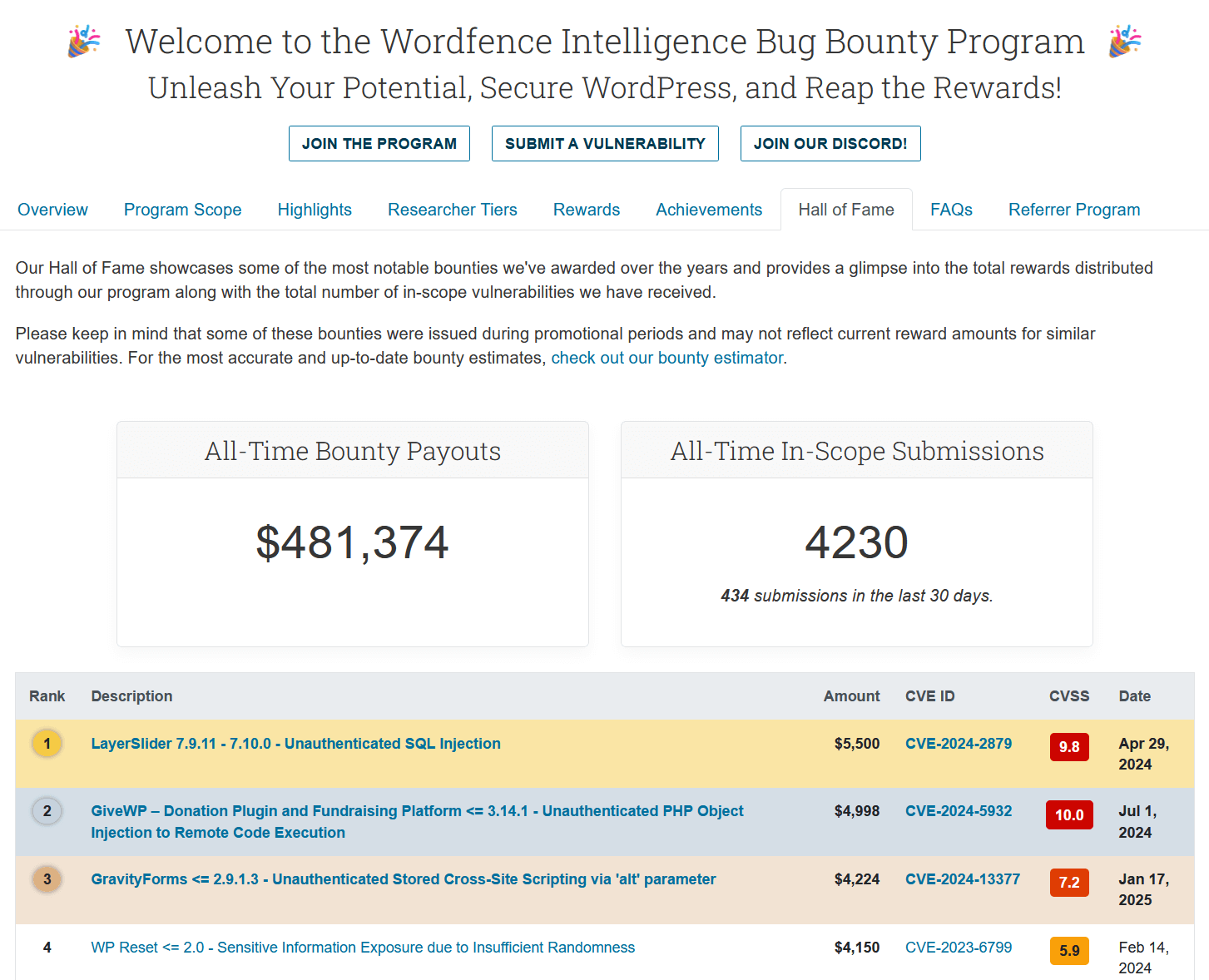Click the JOIN THE PROGRAM button
Image resolution: width=1209 pixels, height=980 pixels.
(379, 143)
